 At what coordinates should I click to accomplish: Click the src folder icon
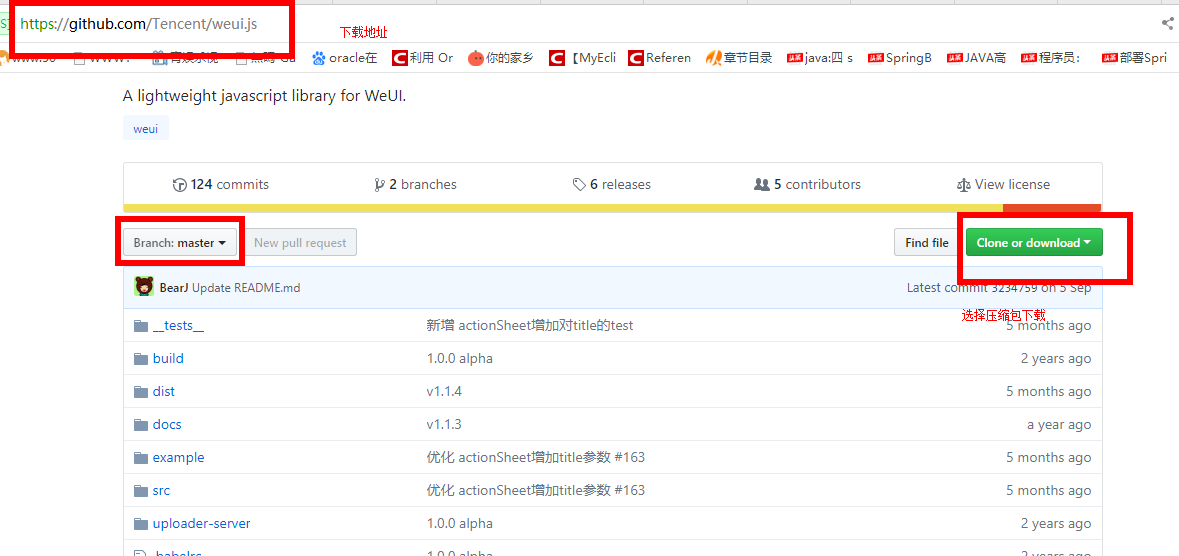point(141,491)
